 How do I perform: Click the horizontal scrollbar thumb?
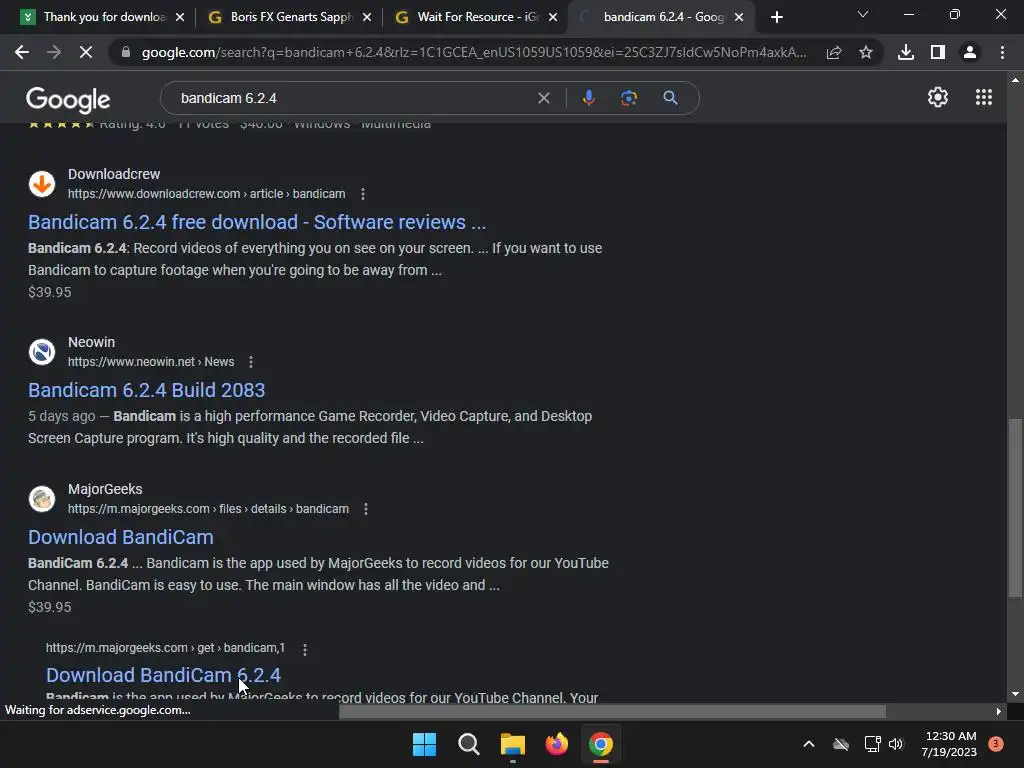coord(613,711)
